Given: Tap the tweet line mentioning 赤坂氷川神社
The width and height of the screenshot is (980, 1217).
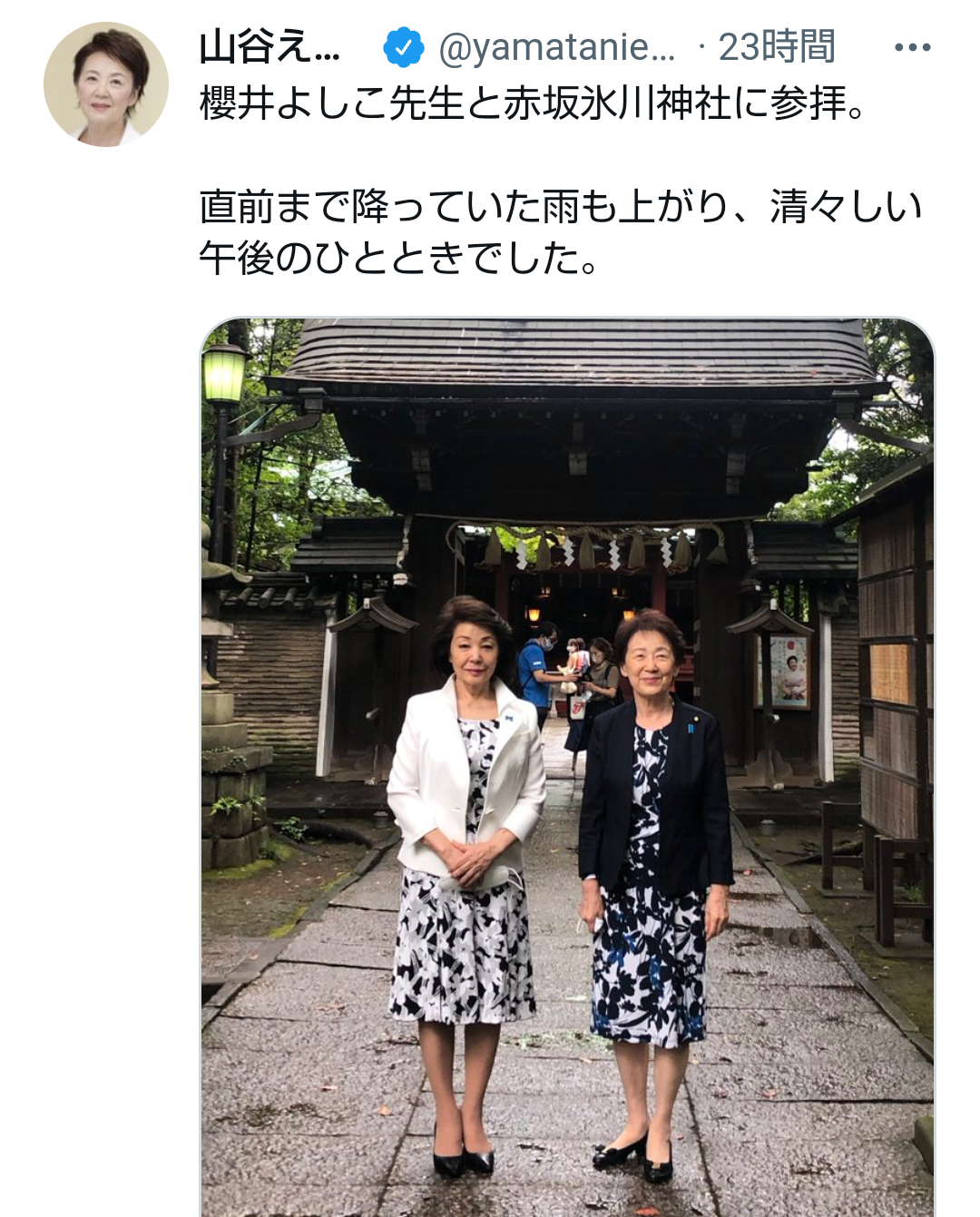Looking at the screenshot, I should (x=534, y=103).
